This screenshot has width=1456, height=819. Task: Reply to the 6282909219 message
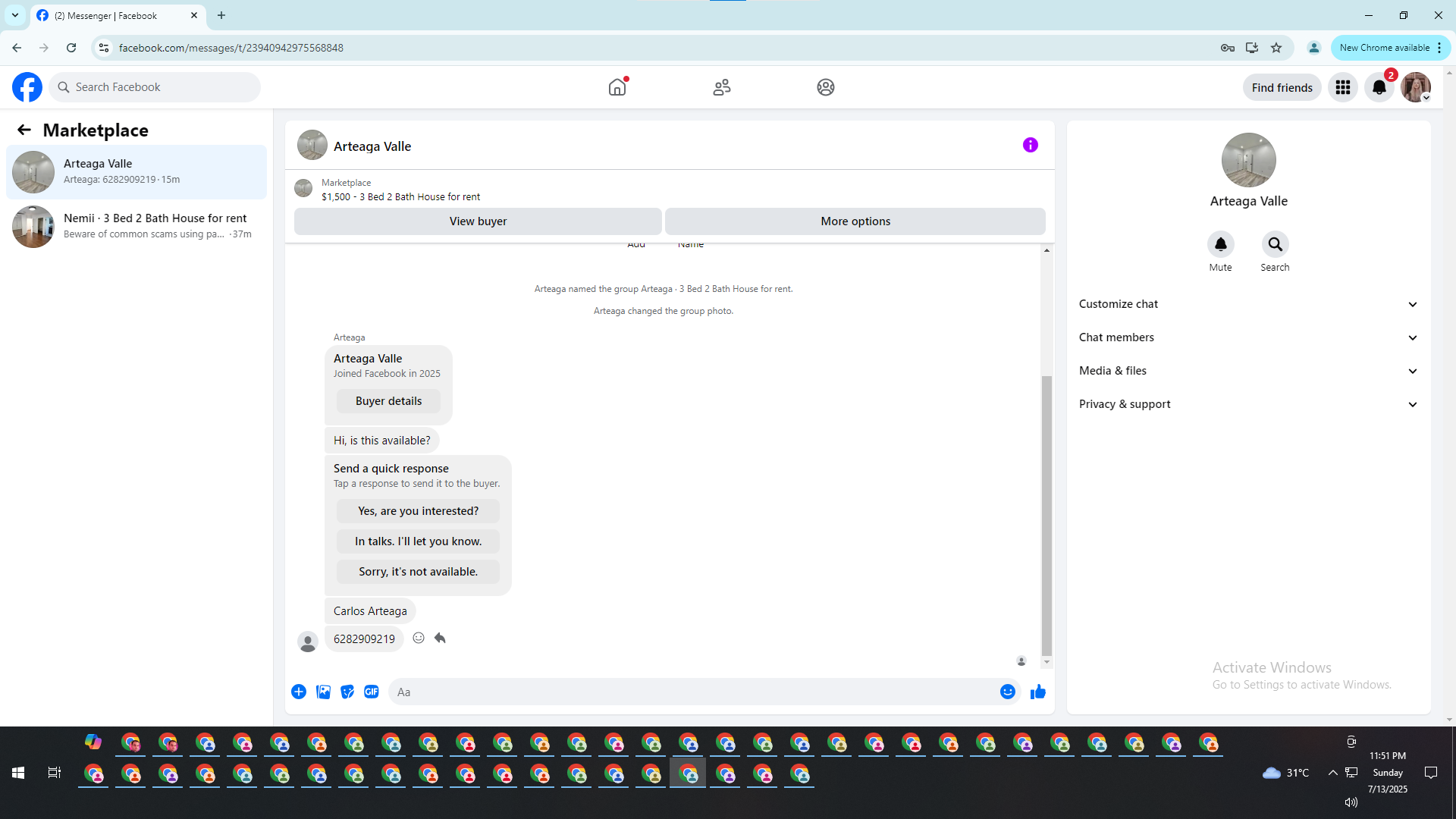pos(440,638)
